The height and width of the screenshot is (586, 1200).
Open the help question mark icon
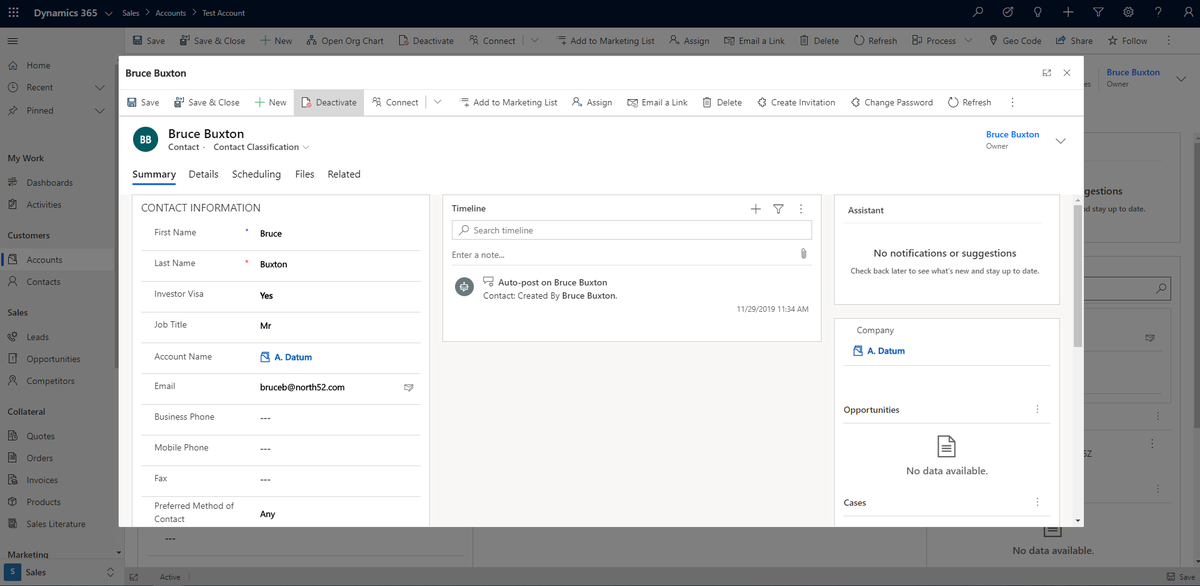tap(1158, 13)
